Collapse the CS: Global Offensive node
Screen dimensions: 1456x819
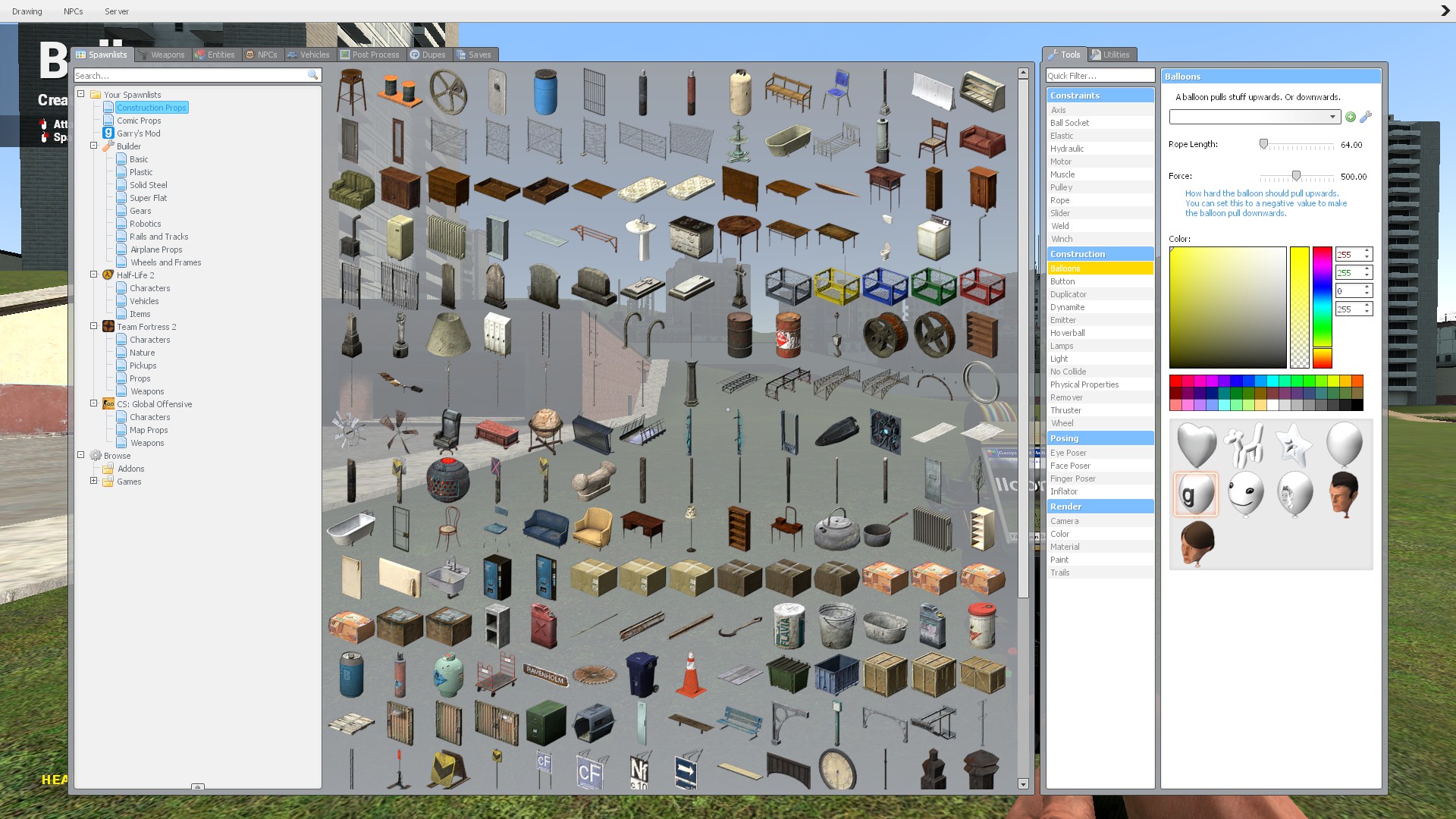coord(93,403)
